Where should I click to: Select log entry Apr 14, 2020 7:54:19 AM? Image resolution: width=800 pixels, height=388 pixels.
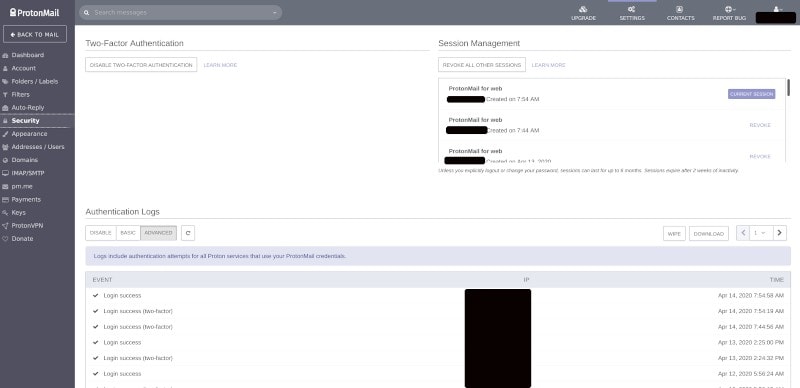(x=438, y=311)
